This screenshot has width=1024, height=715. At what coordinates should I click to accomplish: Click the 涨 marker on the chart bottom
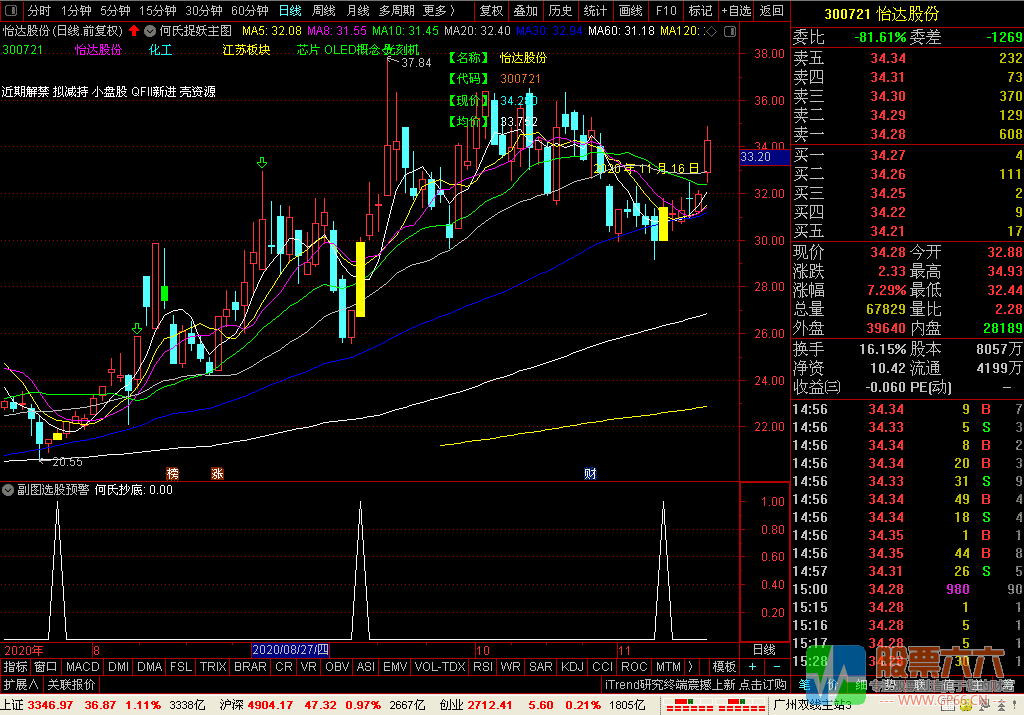(217, 473)
